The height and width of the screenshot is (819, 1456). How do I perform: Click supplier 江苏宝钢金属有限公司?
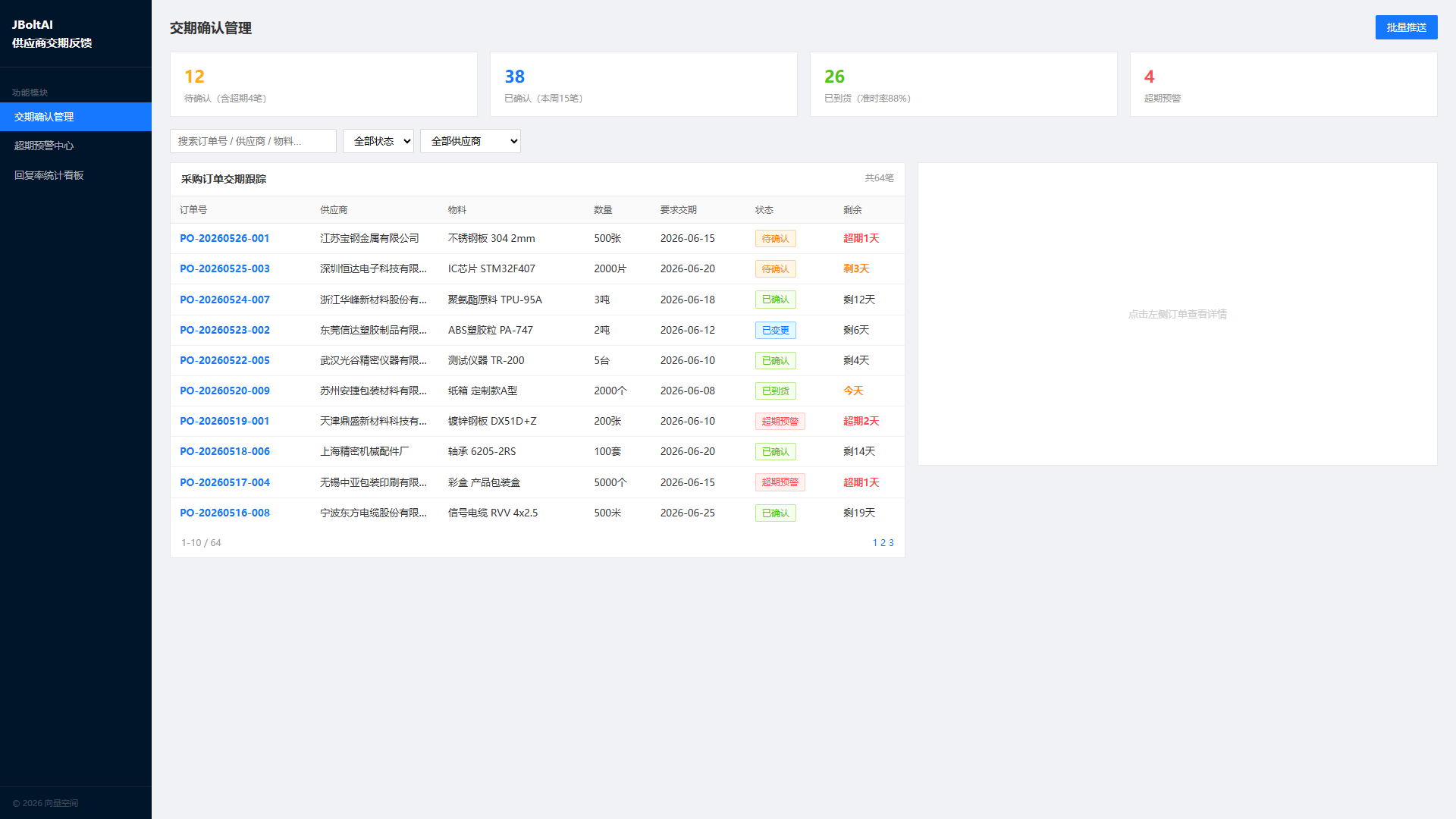click(369, 238)
